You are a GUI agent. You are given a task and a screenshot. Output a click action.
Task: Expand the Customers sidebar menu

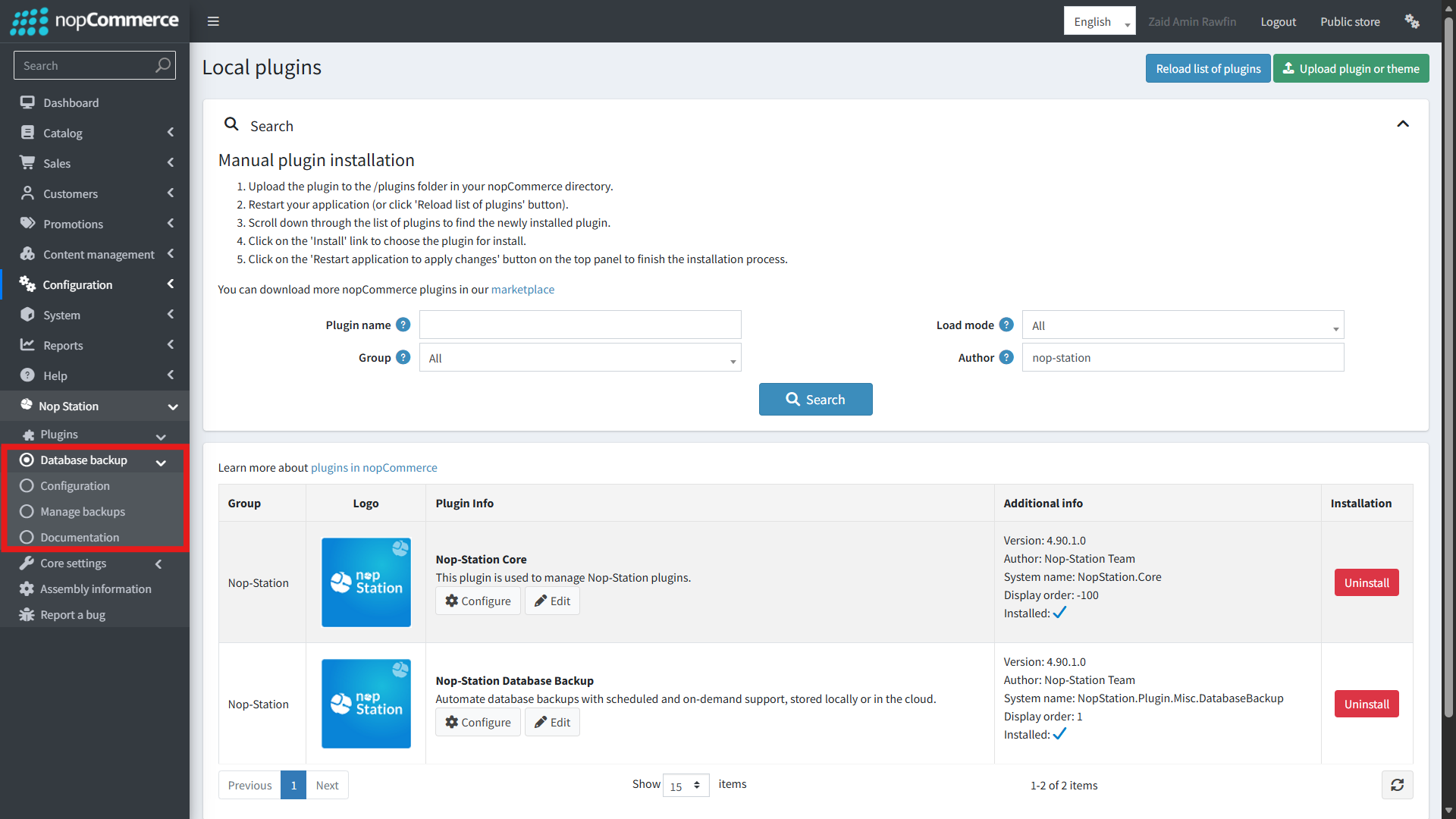point(95,193)
